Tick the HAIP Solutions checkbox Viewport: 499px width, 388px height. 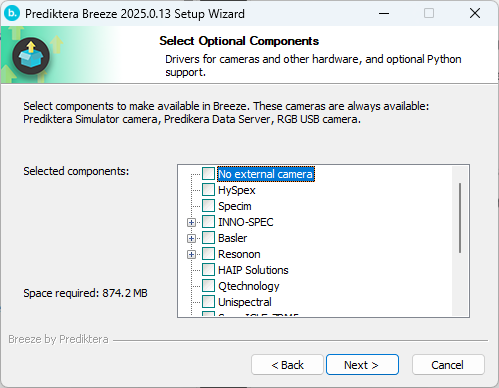pyautogui.click(x=208, y=270)
